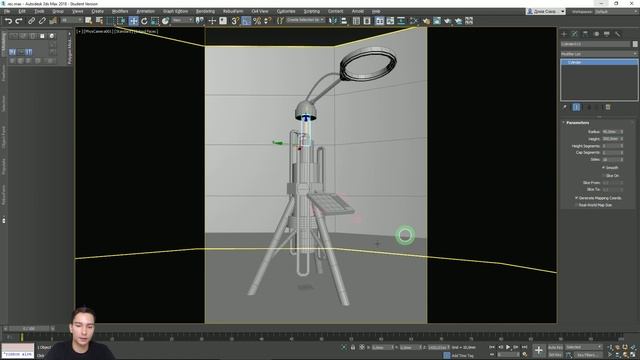640x360 pixels.
Task: Open the Create Selection Set dropdown
Action: [305, 20]
